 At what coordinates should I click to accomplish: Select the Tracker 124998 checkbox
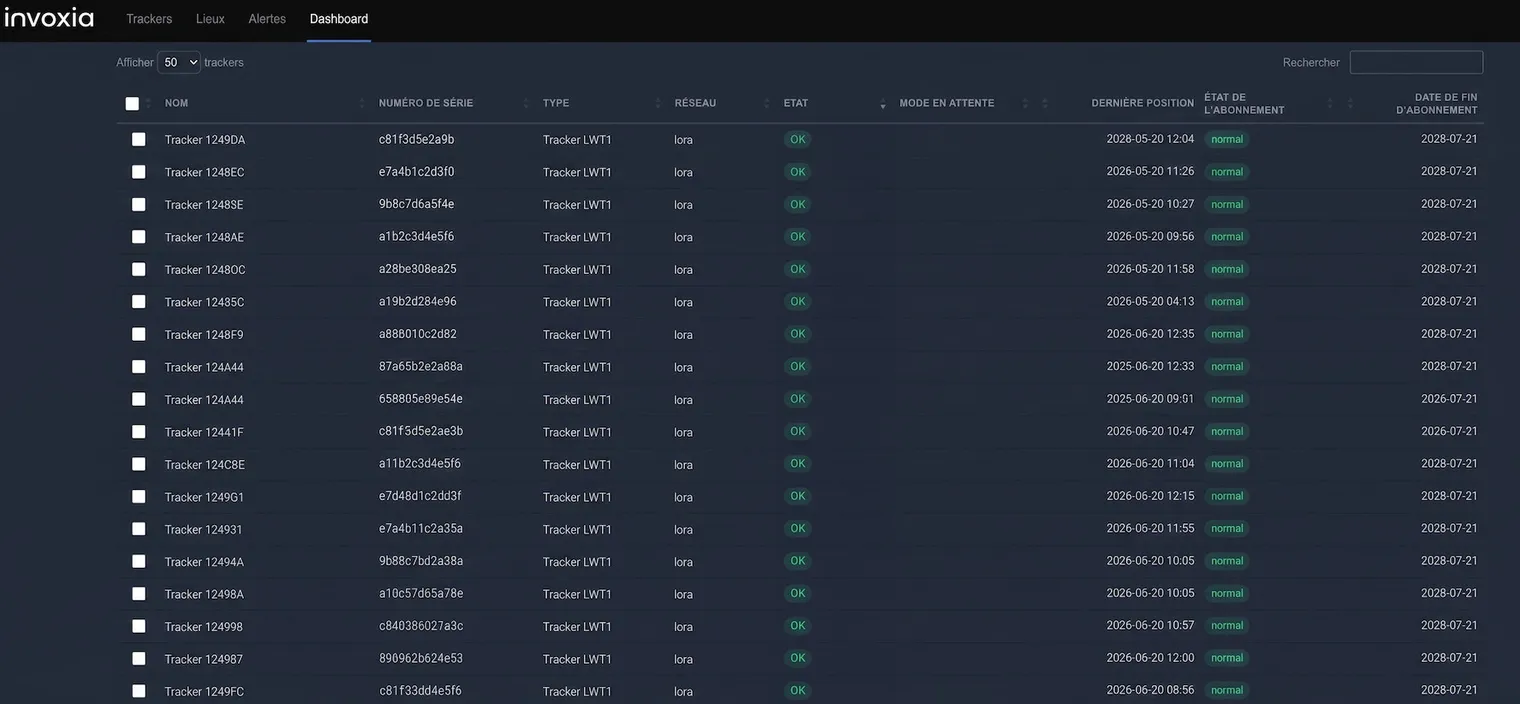tap(139, 626)
